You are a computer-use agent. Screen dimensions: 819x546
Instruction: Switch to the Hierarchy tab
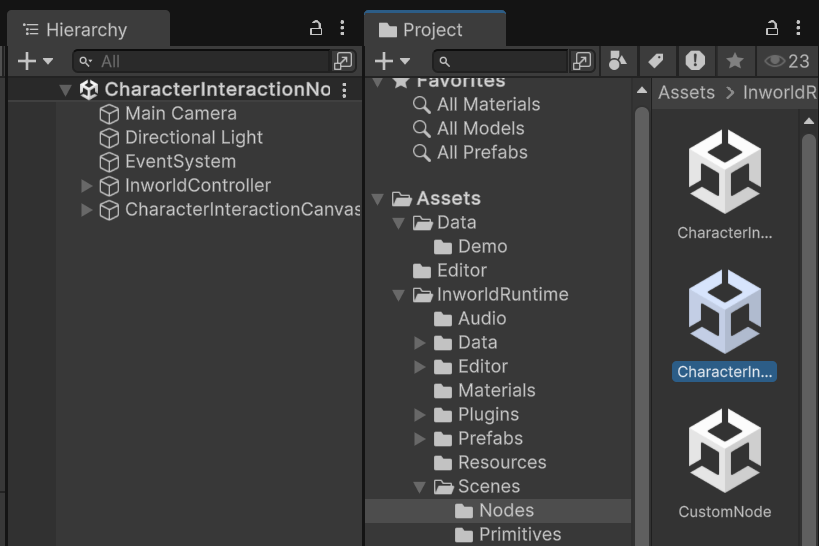coord(88,30)
